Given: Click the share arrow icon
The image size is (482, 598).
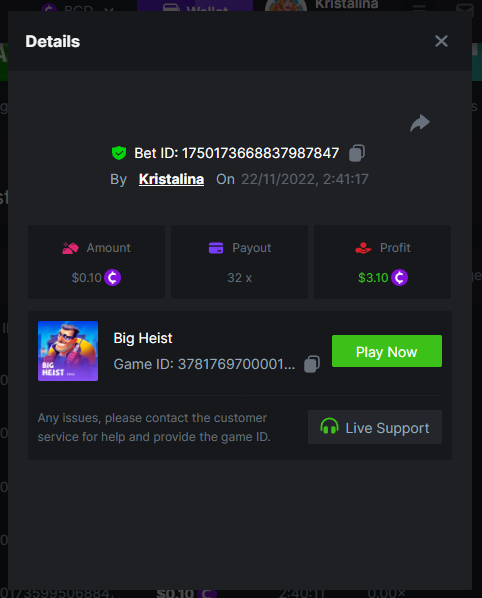Looking at the screenshot, I should tap(420, 123).
